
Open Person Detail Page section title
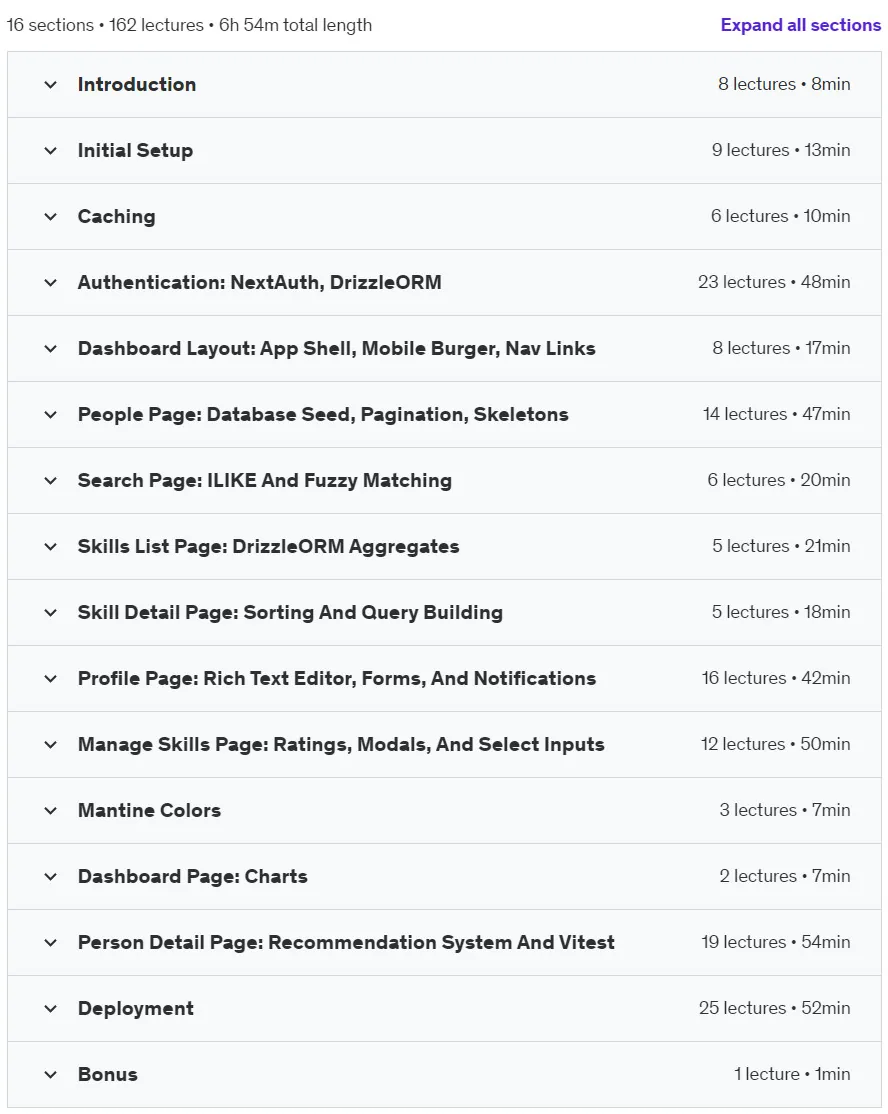click(x=346, y=943)
